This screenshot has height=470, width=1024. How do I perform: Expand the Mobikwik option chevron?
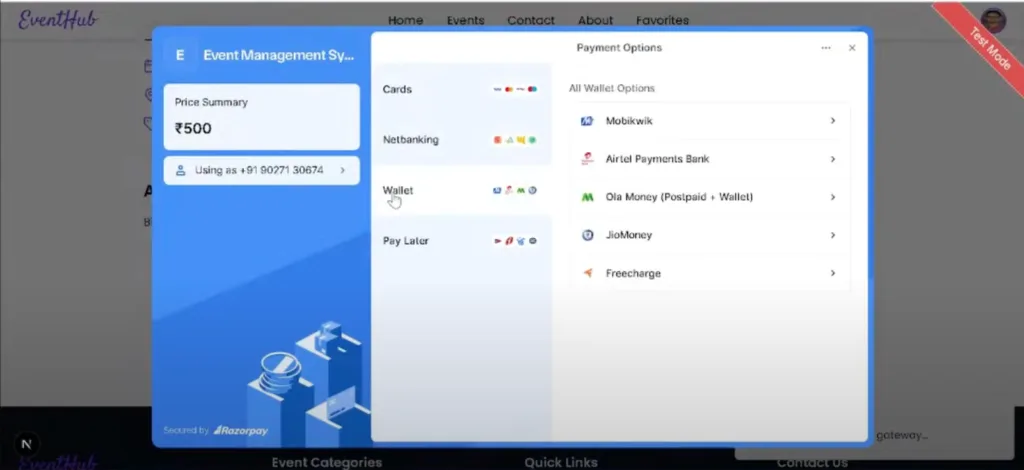tap(833, 121)
